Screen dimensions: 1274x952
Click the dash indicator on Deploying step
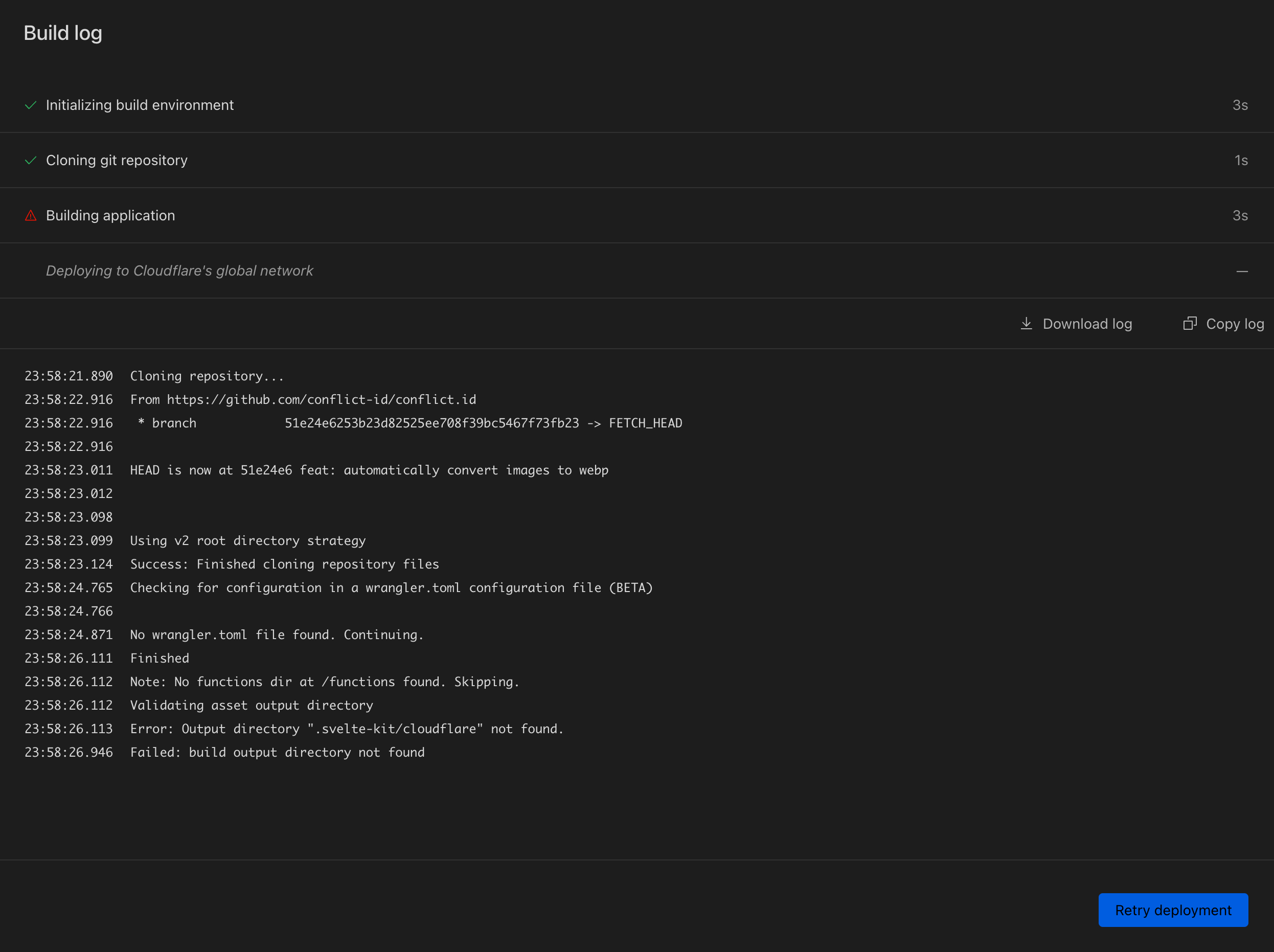click(1242, 270)
